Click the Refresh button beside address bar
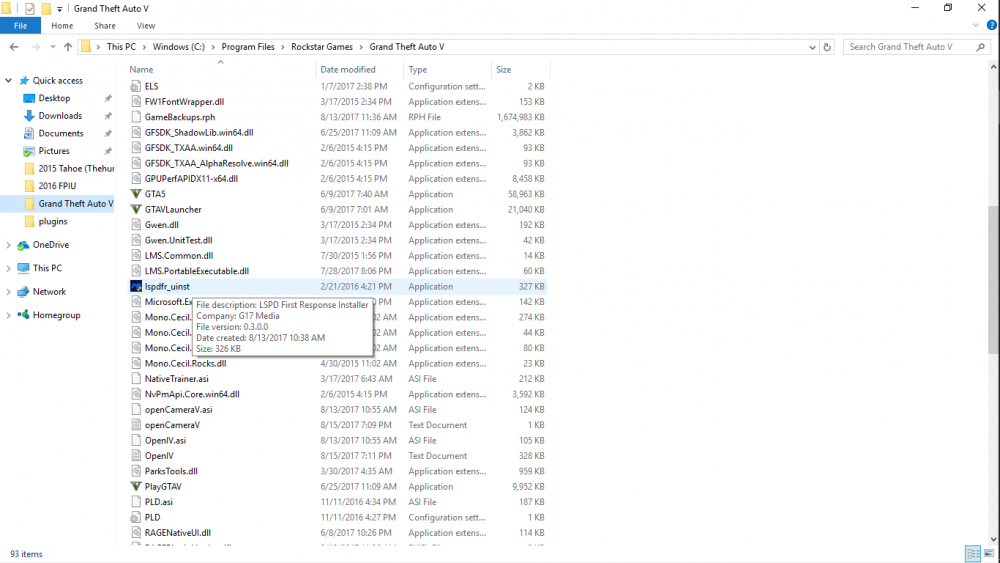This screenshot has width=1000, height=563. [827, 47]
